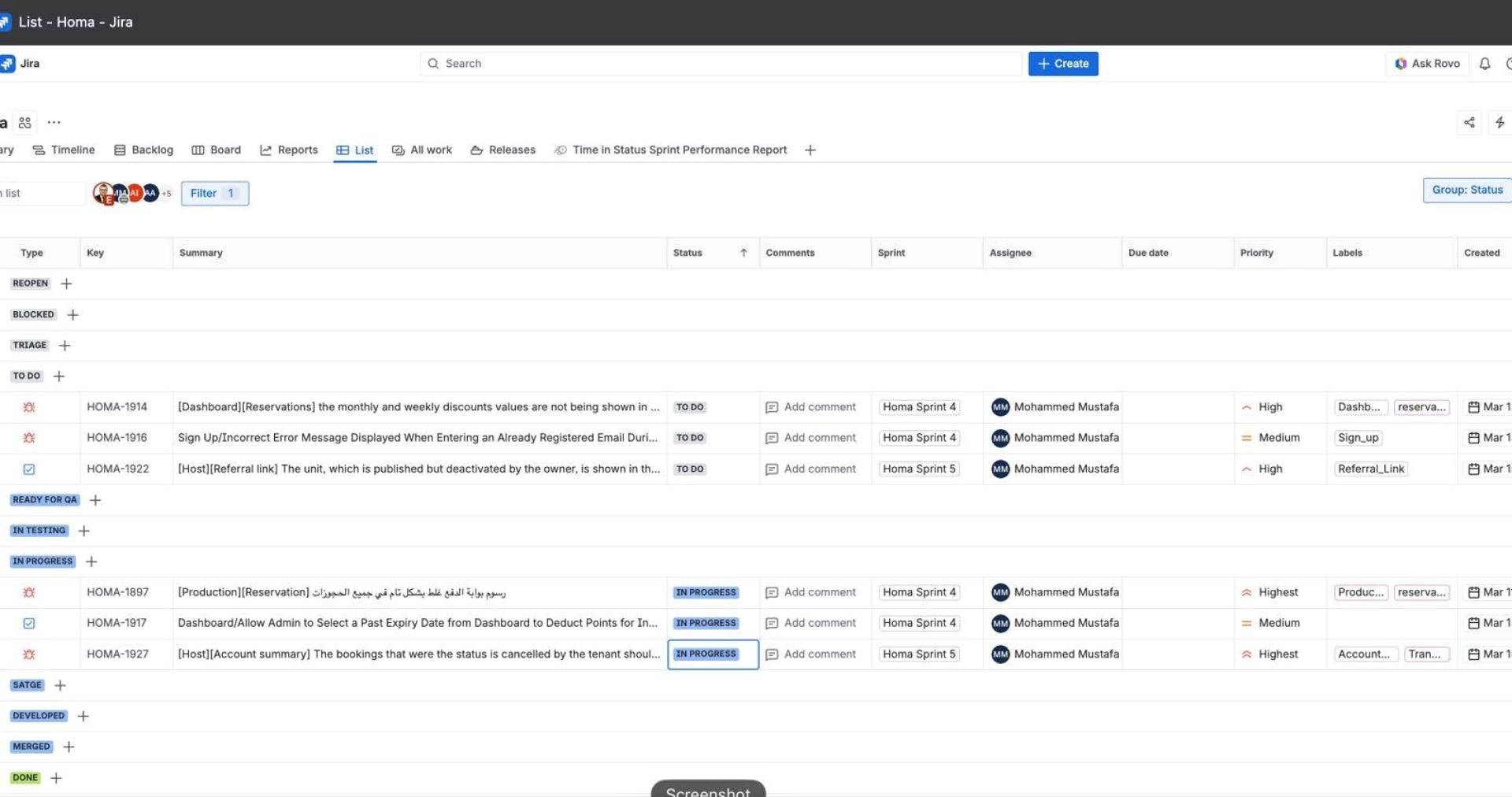Add issue under TRIAGE group
Screen dimensions: 1512x797
[65, 345]
